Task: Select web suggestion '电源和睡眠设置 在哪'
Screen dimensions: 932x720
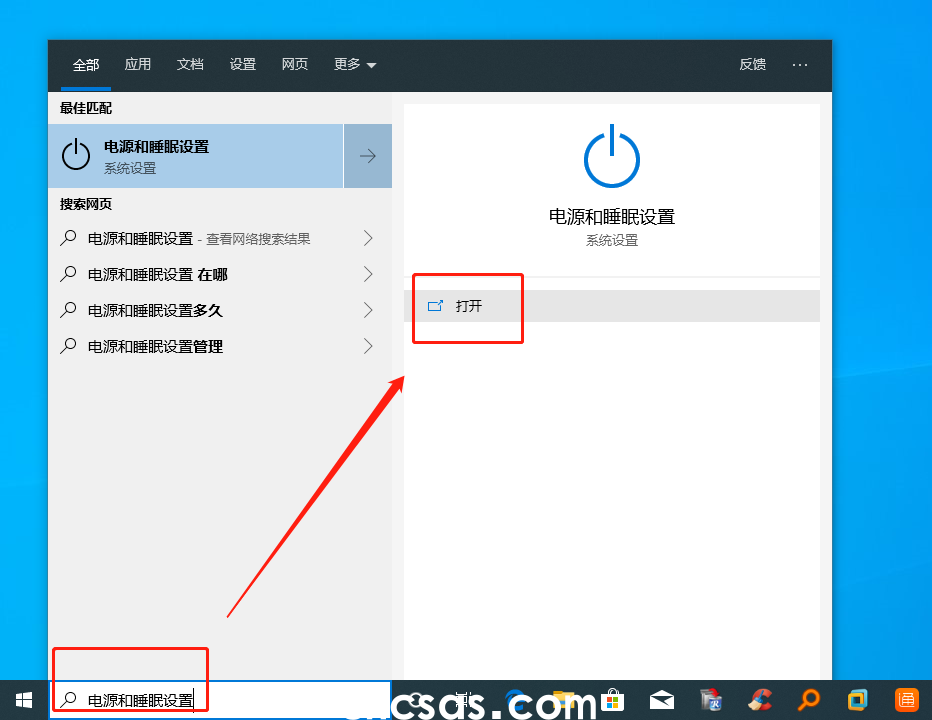Action: (220, 274)
